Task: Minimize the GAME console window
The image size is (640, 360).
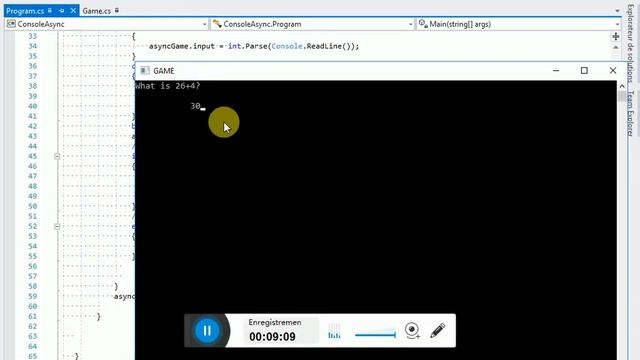Action: click(556, 71)
